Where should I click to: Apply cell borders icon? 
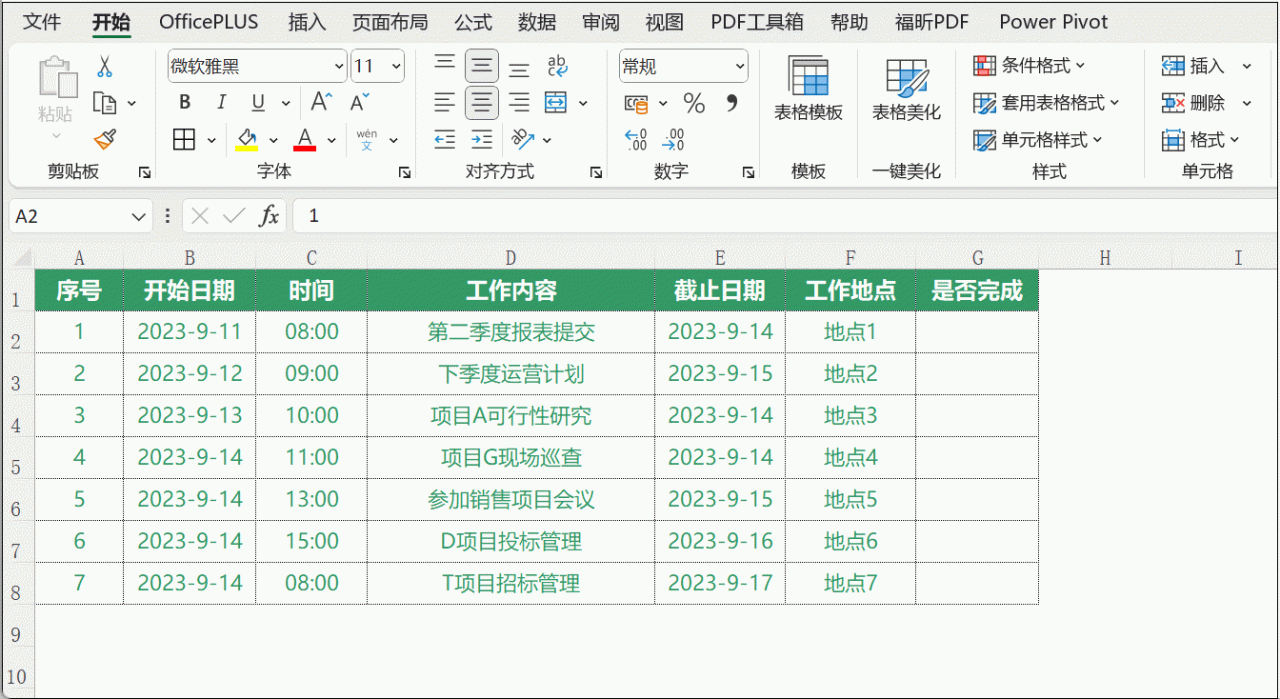tap(184, 139)
